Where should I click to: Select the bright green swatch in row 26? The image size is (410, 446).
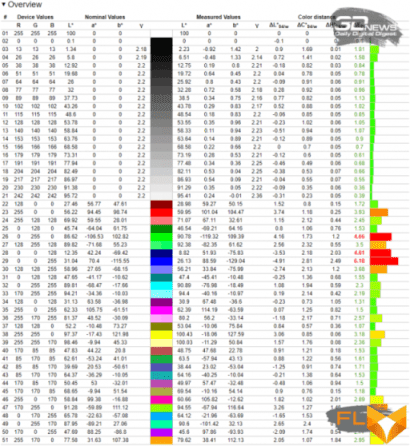pyautogui.click(x=161, y=237)
